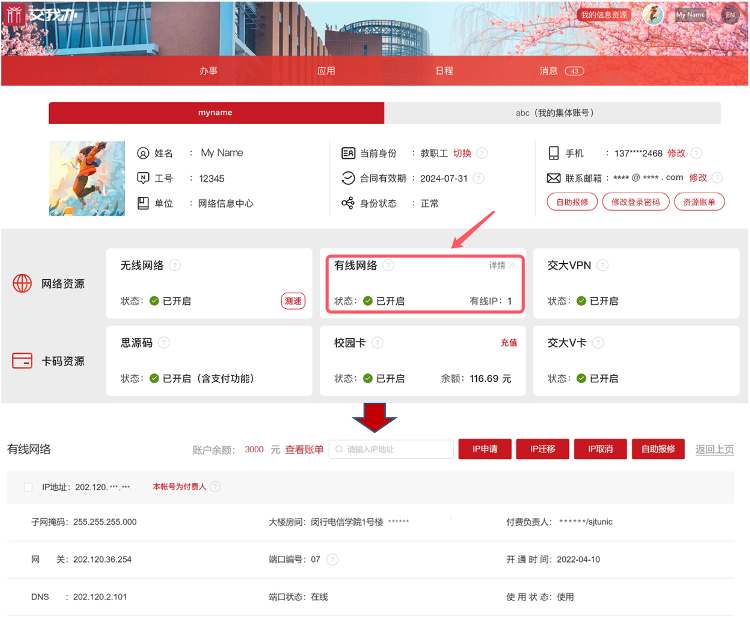Expand the 详情 details of 有线网络

(501, 266)
